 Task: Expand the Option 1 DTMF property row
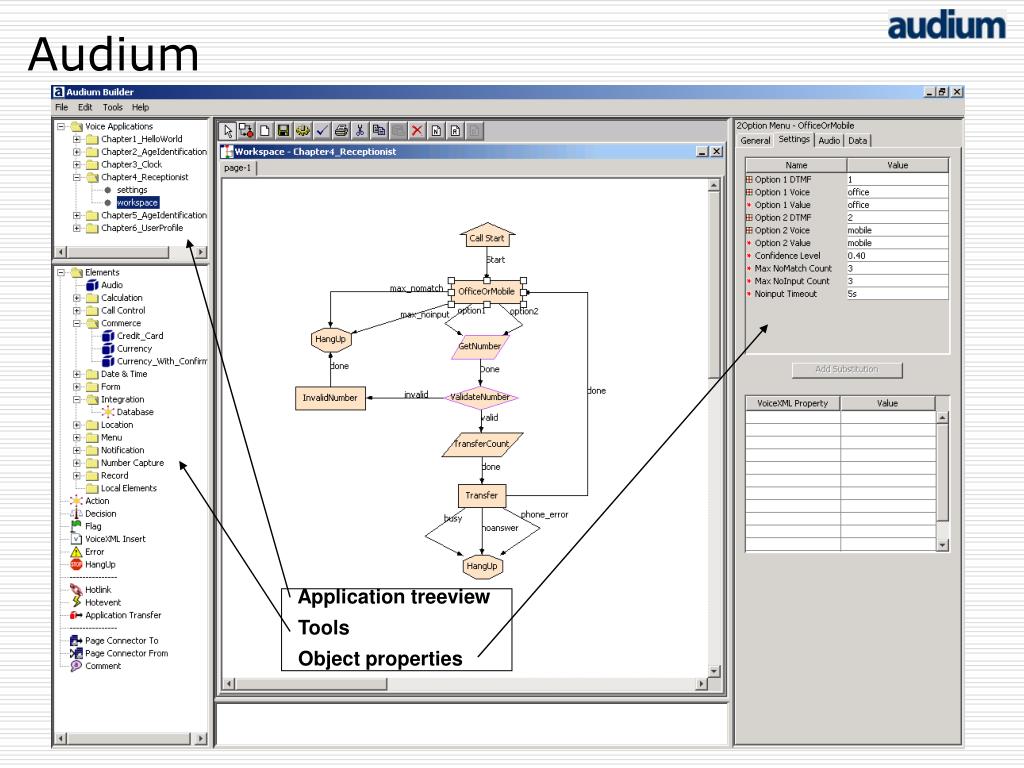pyautogui.click(x=749, y=179)
